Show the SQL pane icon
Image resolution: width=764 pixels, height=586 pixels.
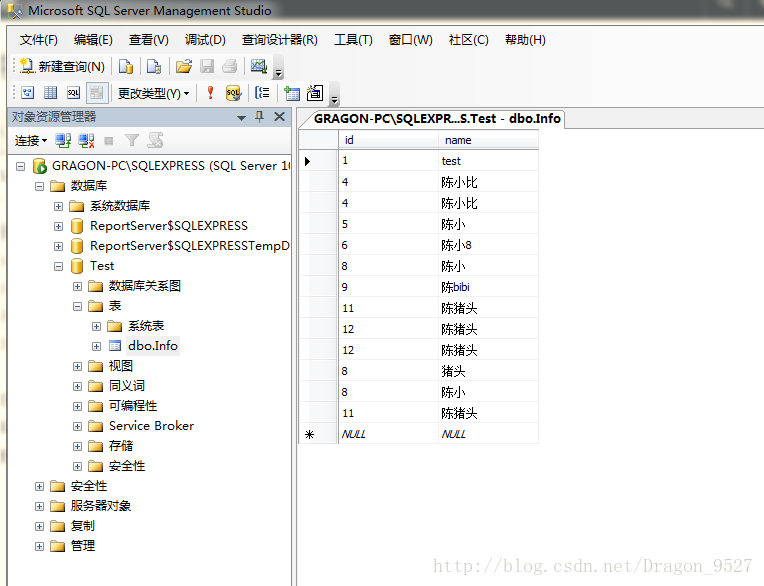74,93
